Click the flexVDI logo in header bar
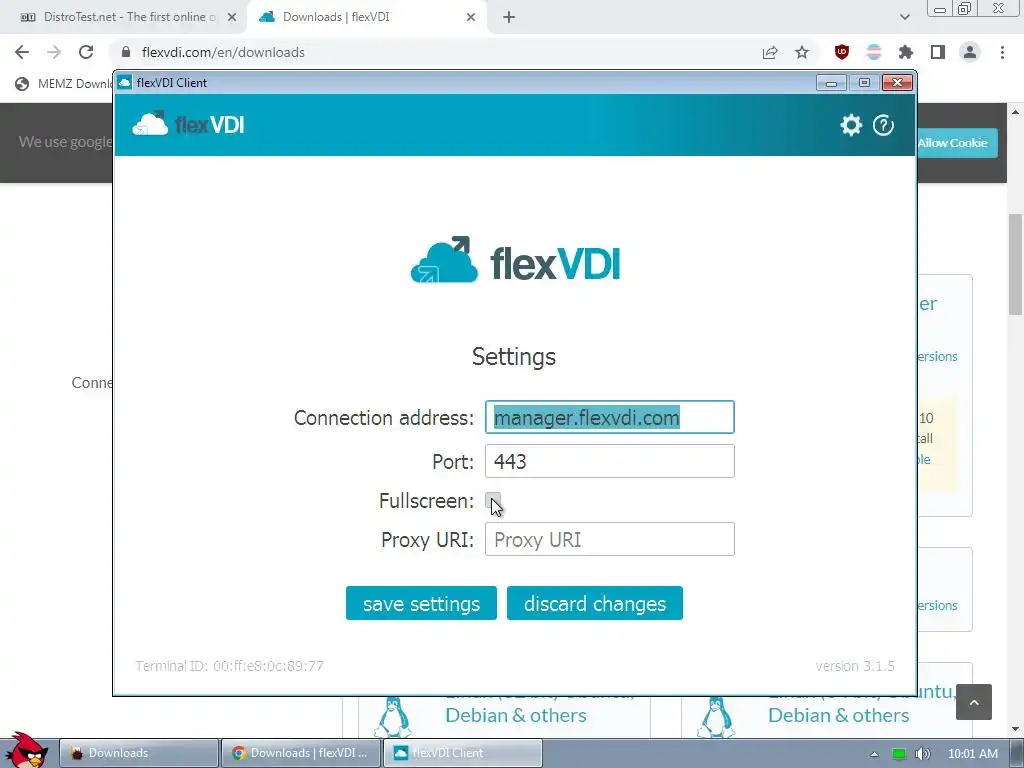1024x768 pixels. point(188,124)
